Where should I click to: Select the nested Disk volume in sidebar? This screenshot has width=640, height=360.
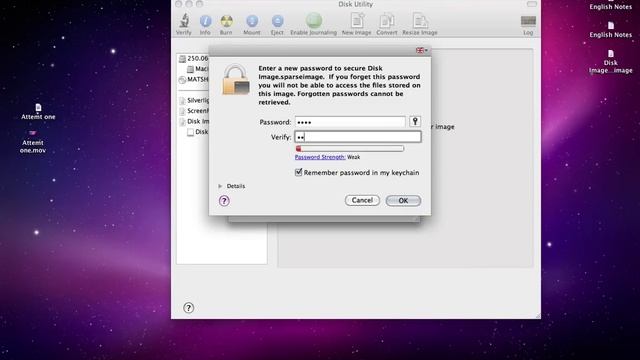tap(198, 132)
